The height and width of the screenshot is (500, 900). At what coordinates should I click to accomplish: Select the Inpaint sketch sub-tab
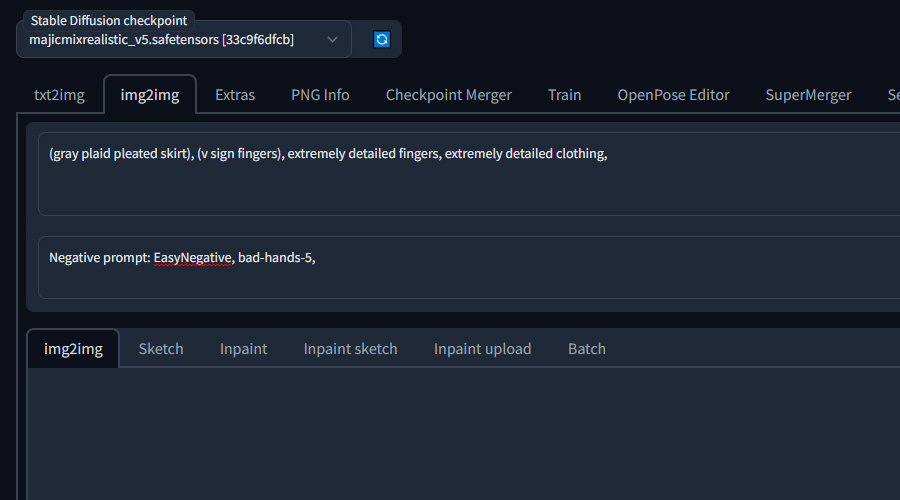pos(350,348)
